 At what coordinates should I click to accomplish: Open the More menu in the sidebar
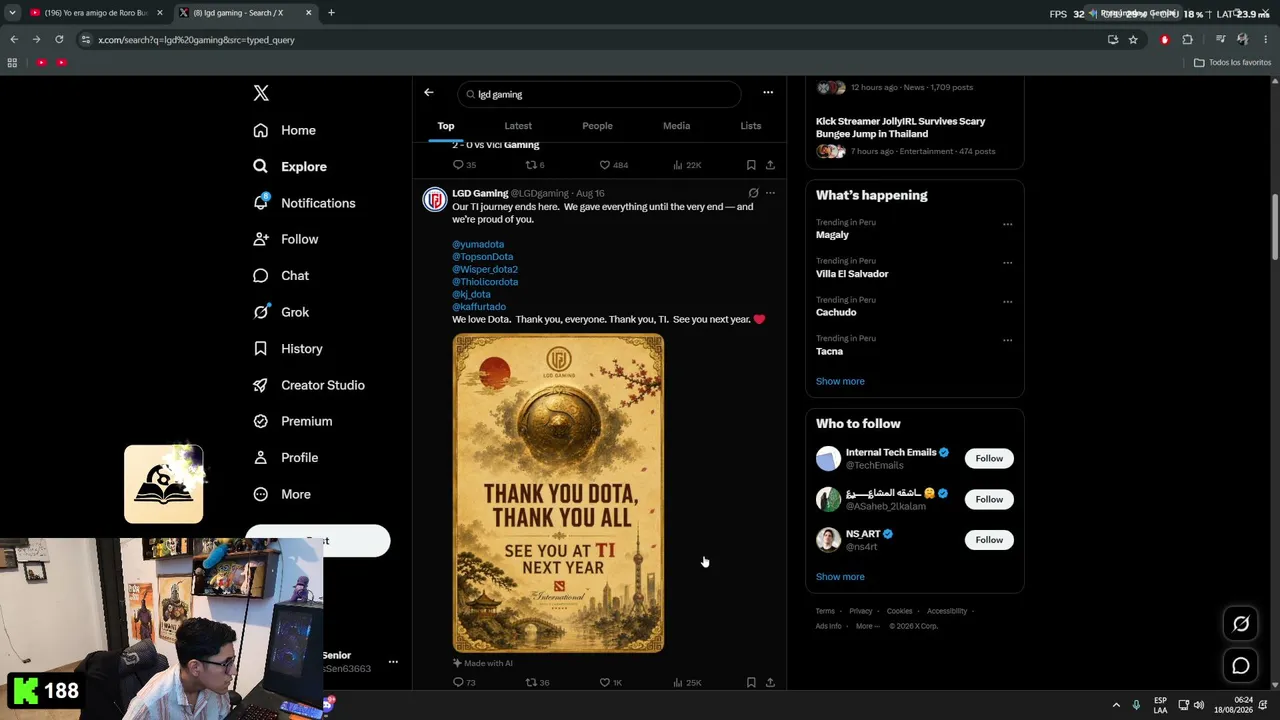coord(282,494)
